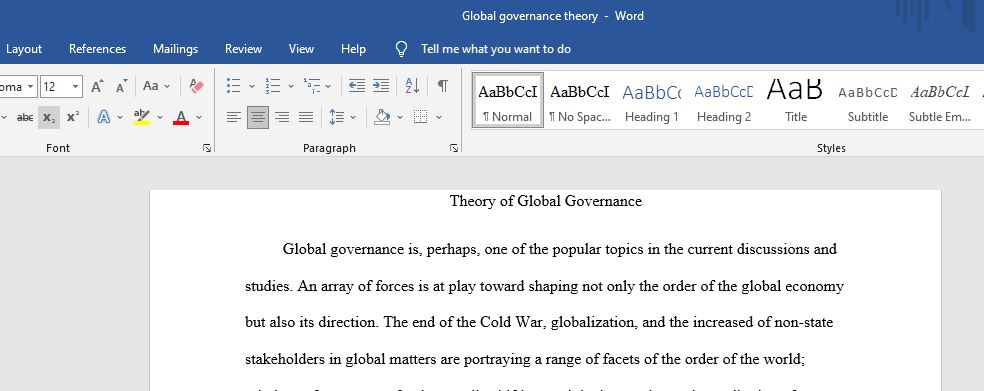Click the heading Theory of Global Governance
Image resolution: width=984 pixels, height=391 pixels.
pos(546,201)
